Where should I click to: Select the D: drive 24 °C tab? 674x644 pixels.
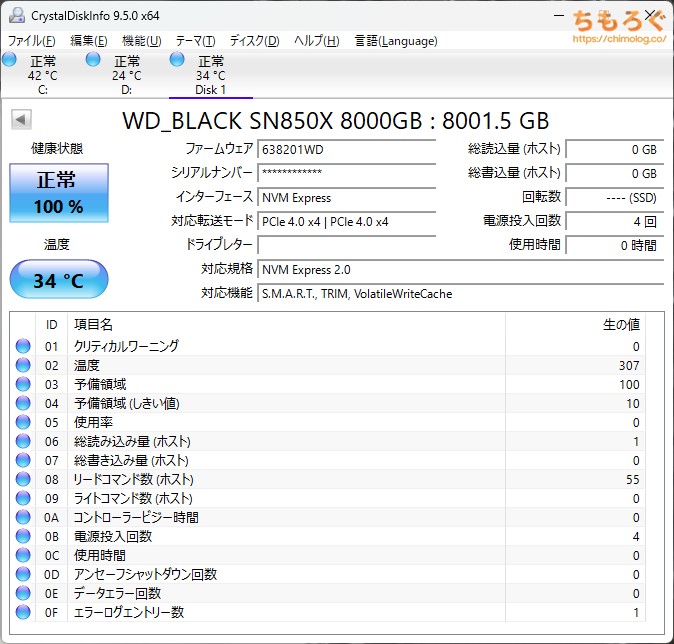click(126, 75)
